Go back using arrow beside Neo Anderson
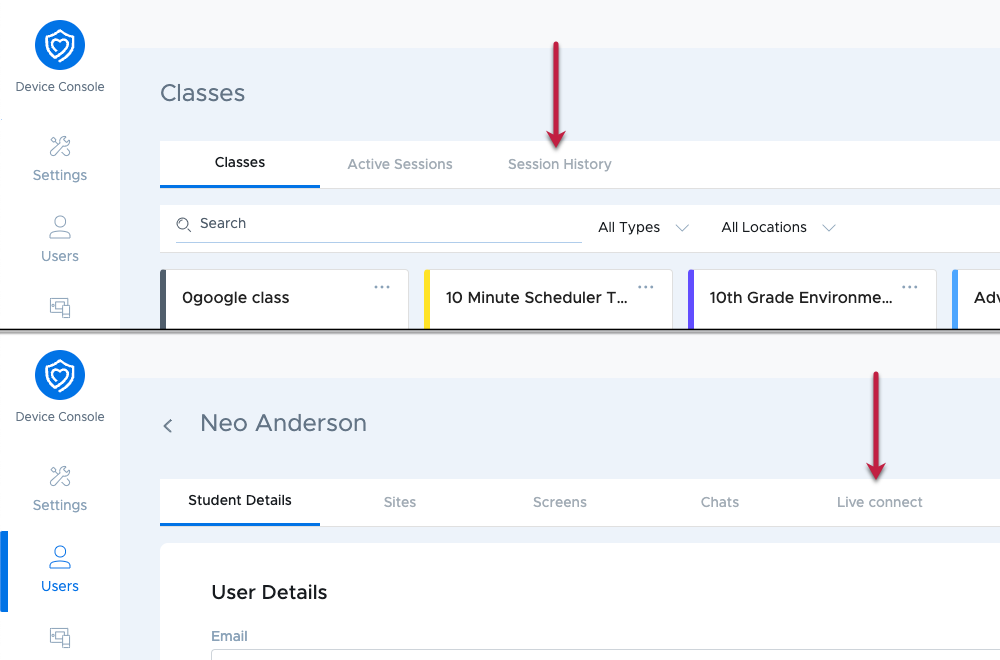 (x=168, y=425)
